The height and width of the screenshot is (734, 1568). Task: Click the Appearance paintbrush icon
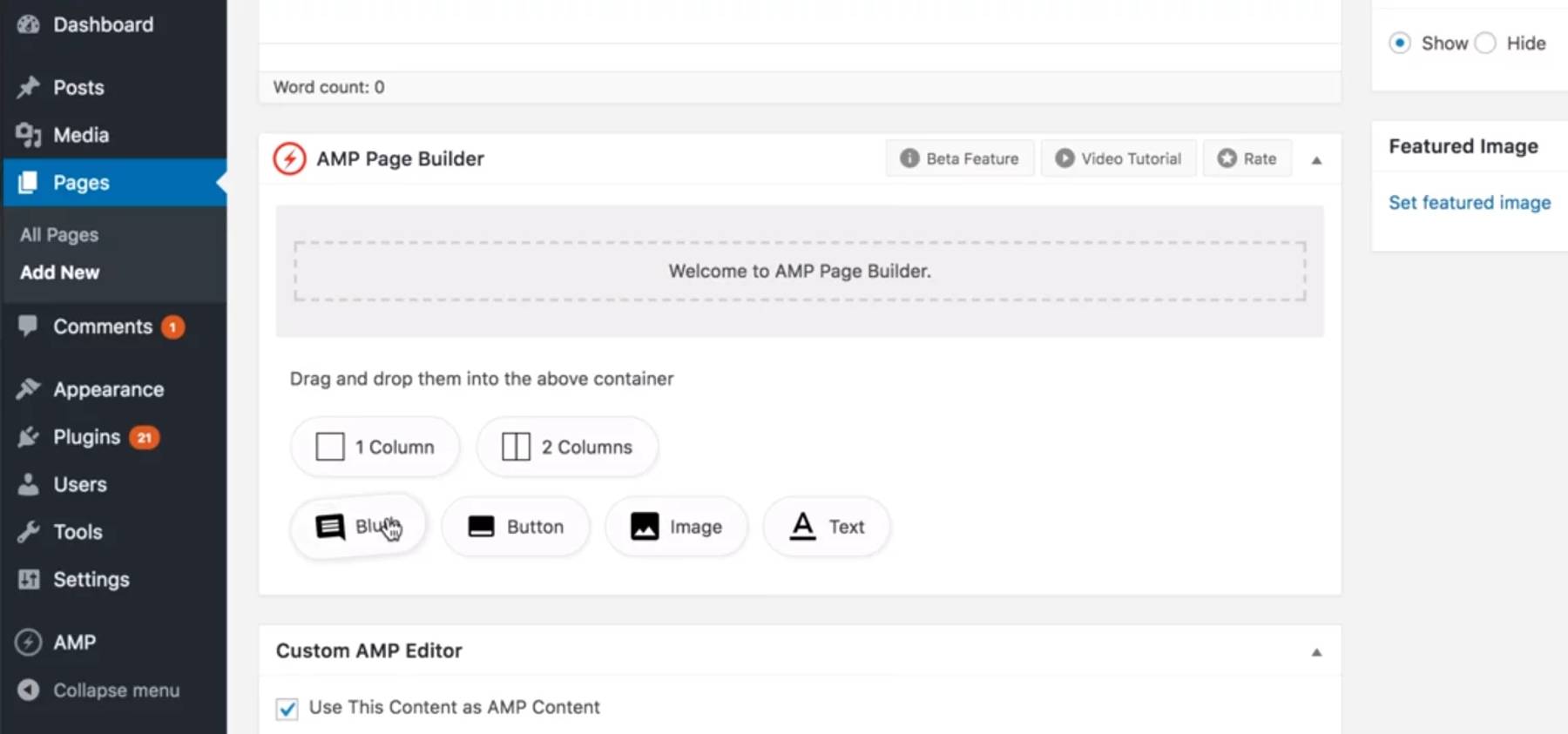pos(28,388)
